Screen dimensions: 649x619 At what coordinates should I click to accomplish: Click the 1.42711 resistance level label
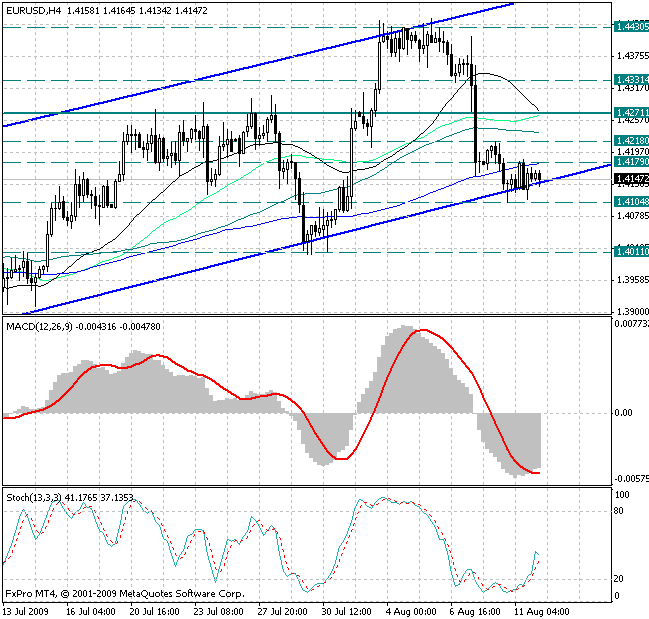pyautogui.click(x=631, y=113)
